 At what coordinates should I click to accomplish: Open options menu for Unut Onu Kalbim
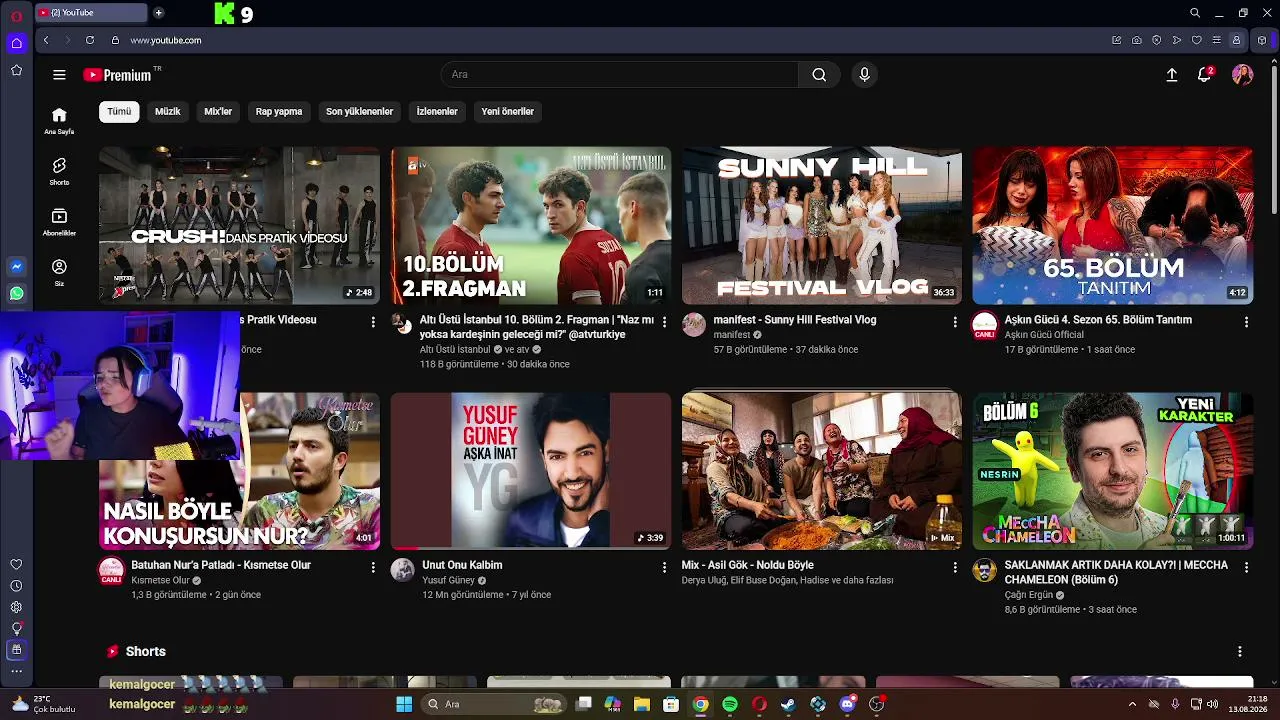coord(664,567)
